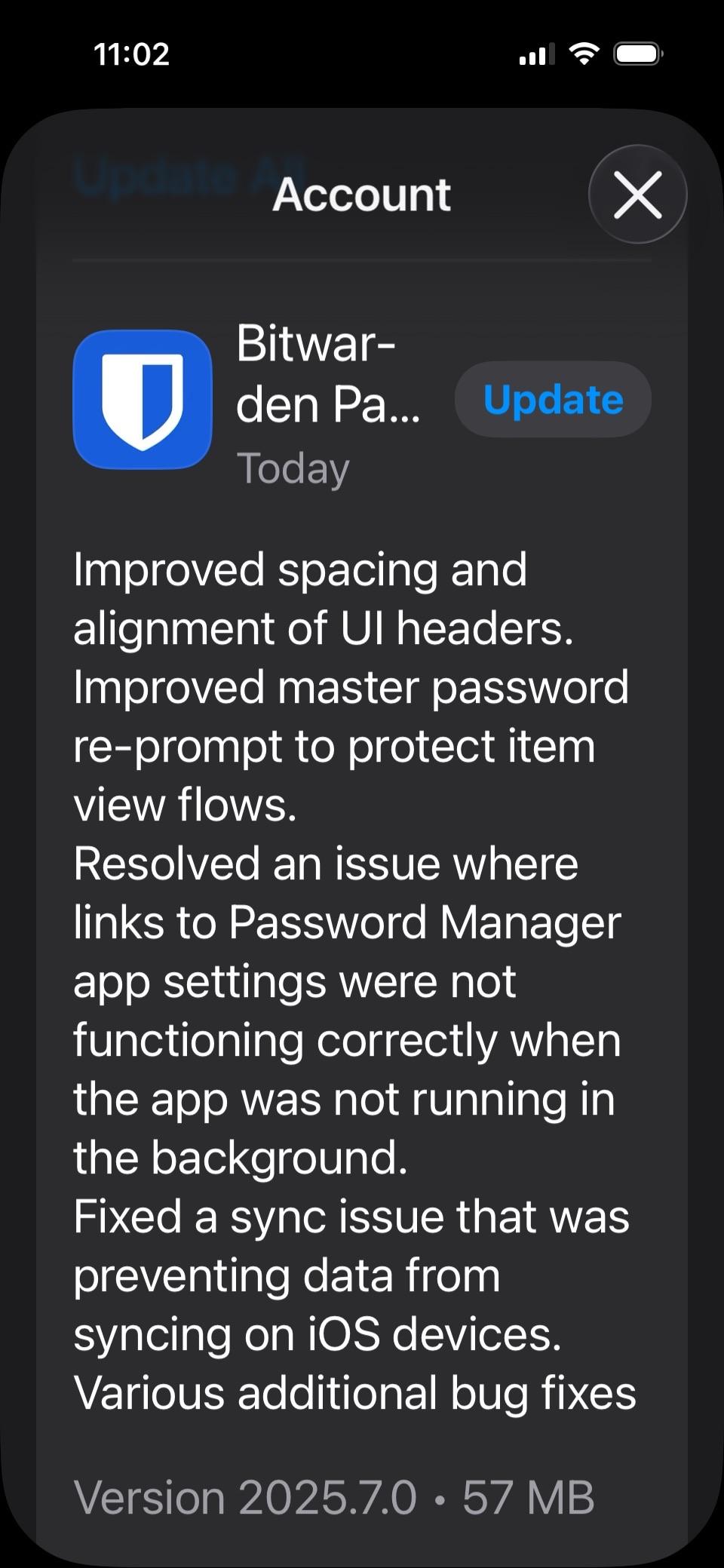
Task: Tap the 'Various additional bug fixes' line
Action: point(355,1393)
